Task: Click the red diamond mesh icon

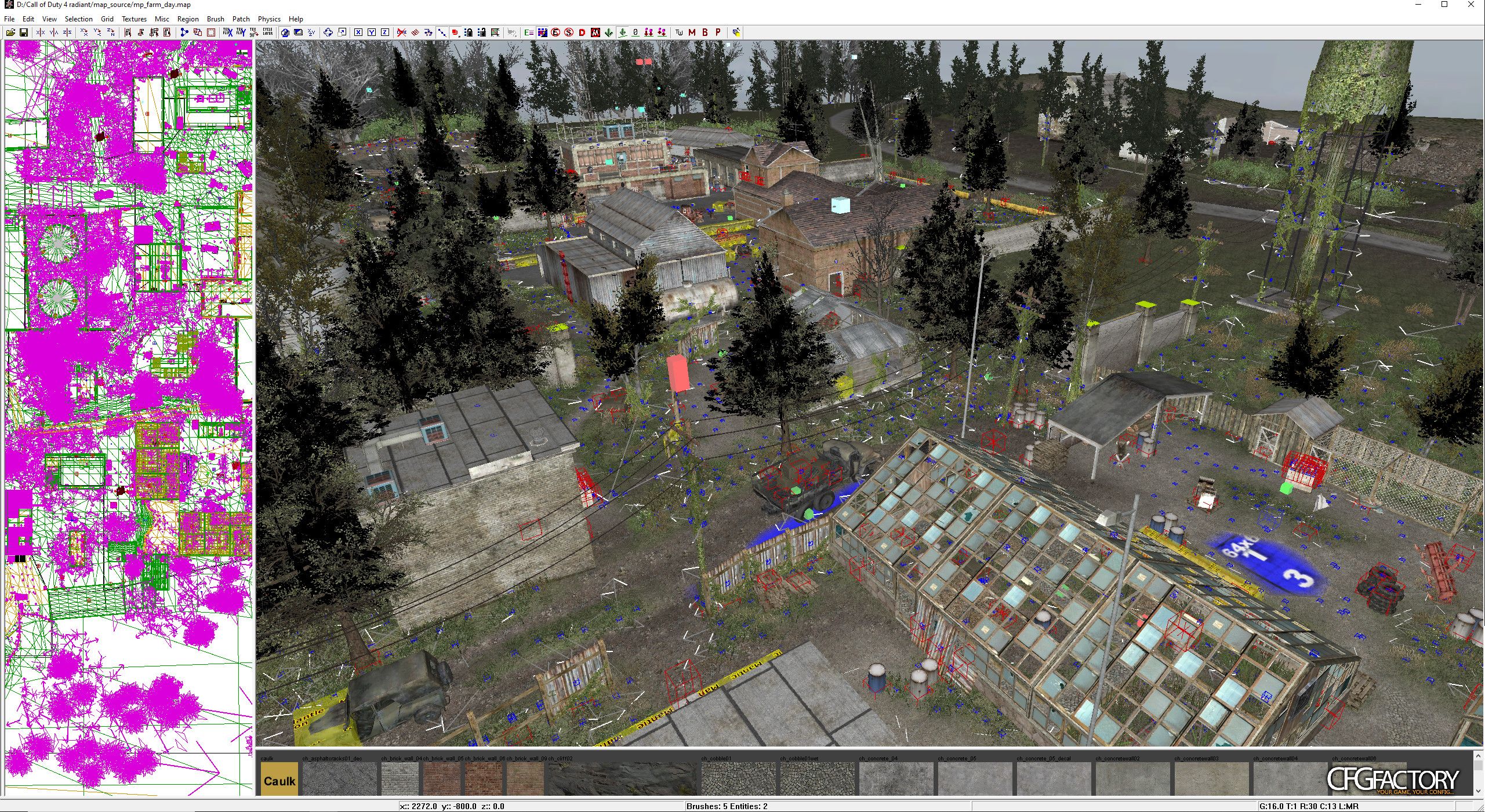Action: pos(415,32)
